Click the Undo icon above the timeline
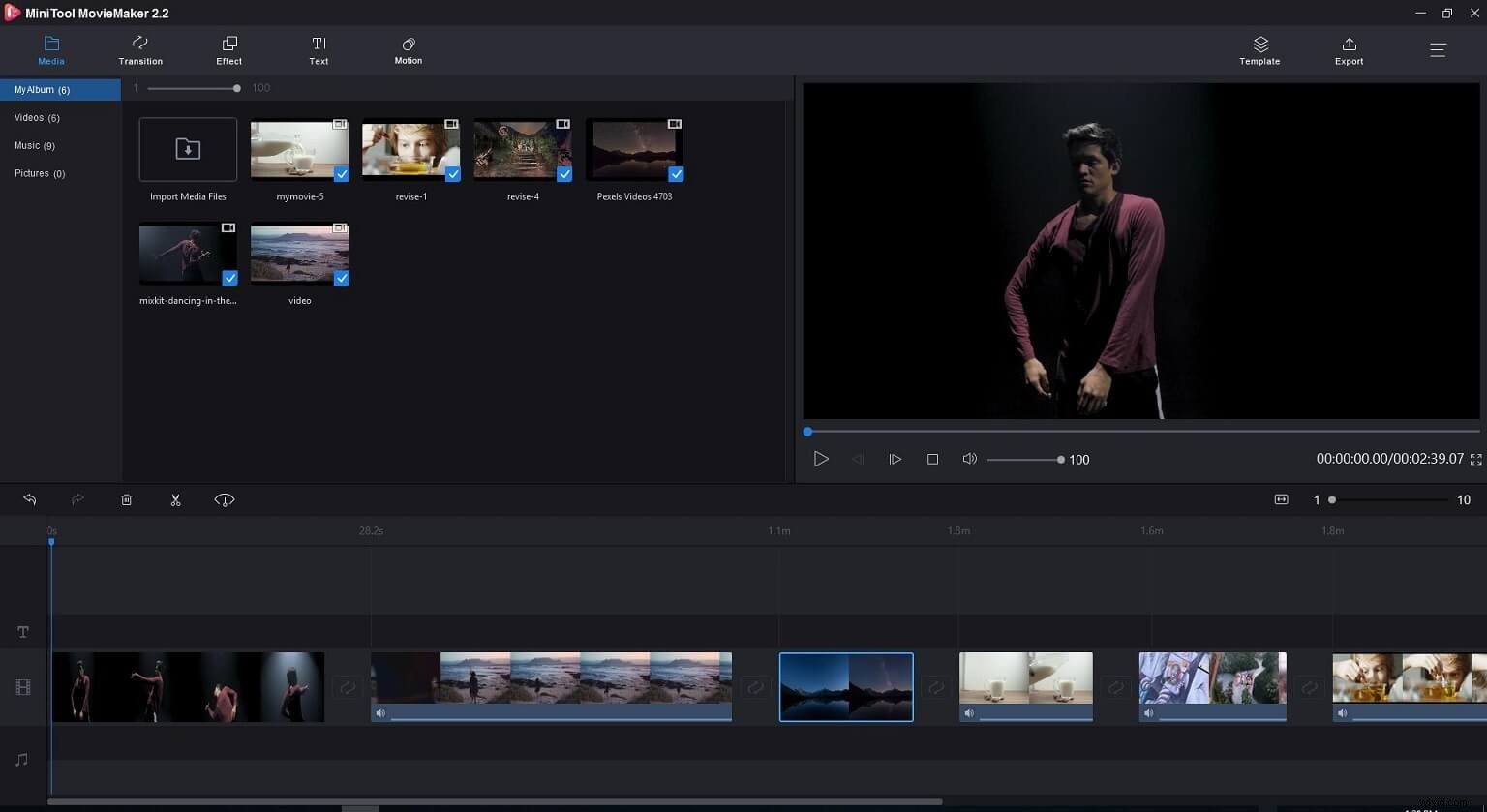 tap(29, 499)
